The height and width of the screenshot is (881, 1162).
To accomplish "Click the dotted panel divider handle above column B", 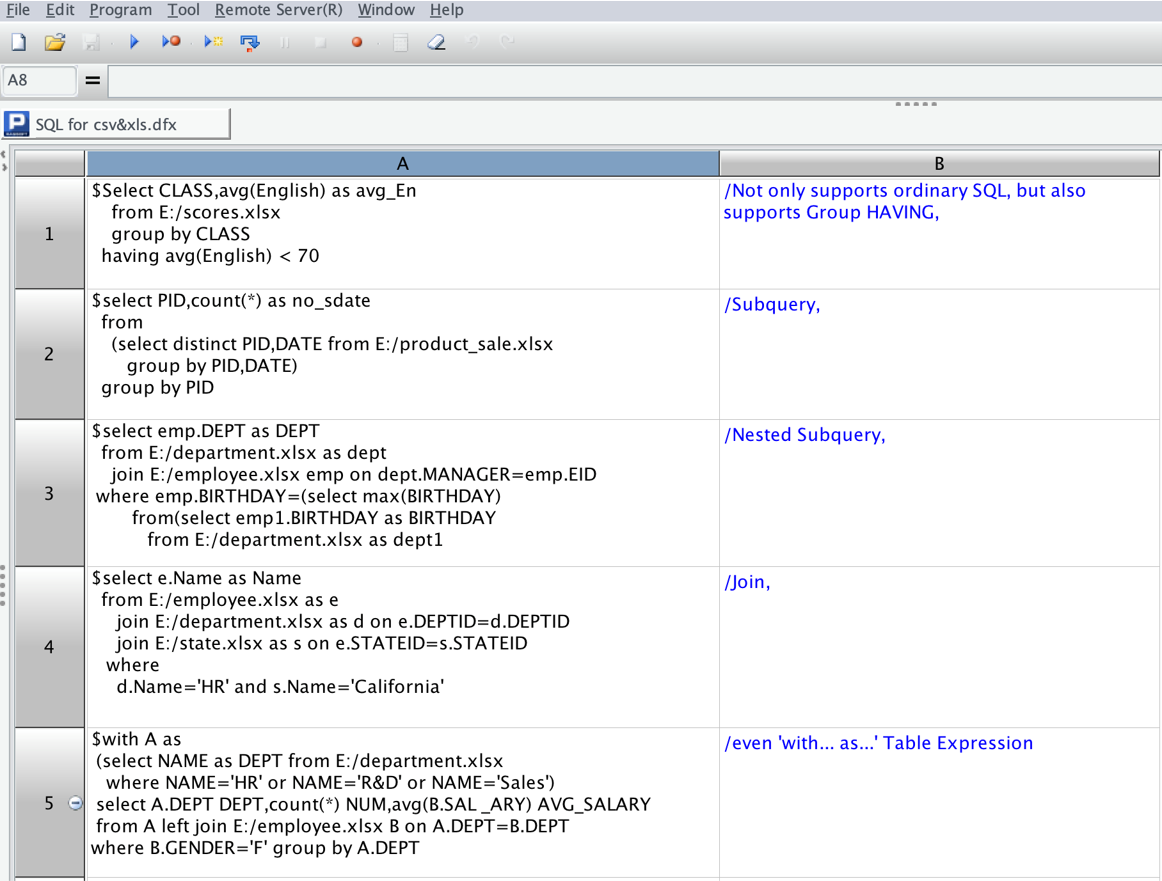I will click(x=916, y=103).
